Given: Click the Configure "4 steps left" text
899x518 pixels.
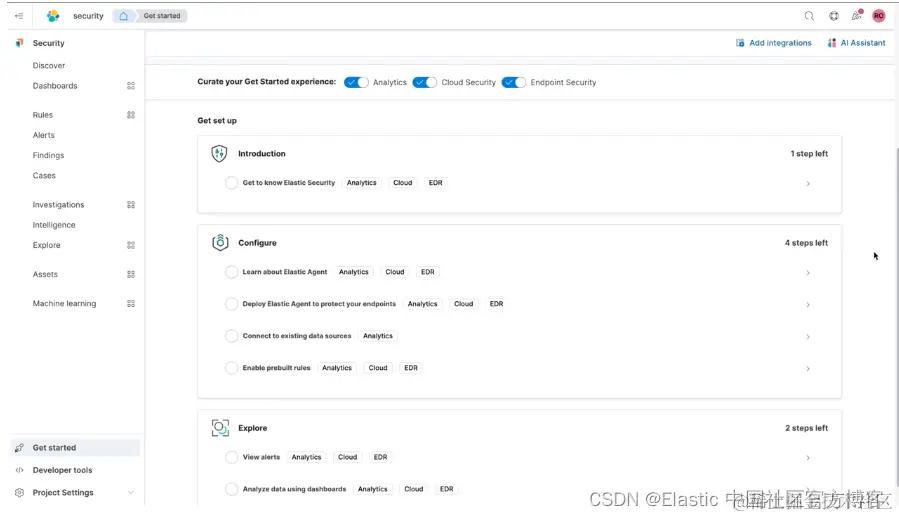Looking at the screenshot, I should [x=806, y=243].
